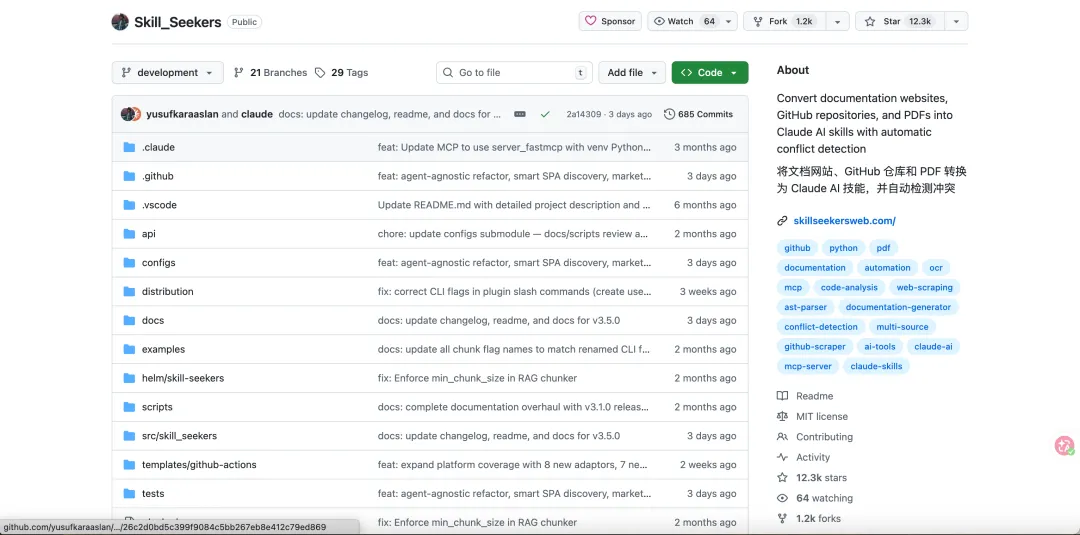View the 64 watching link
Viewport: 1080px width, 535px height.
[x=815, y=498]
